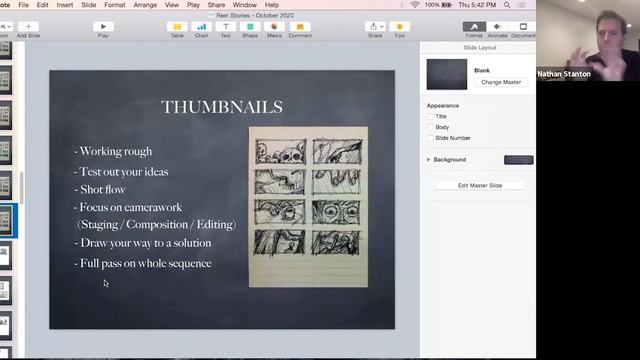Open the Window menu
The width and height of the screenshot is (640, 360).
[245, 5]
